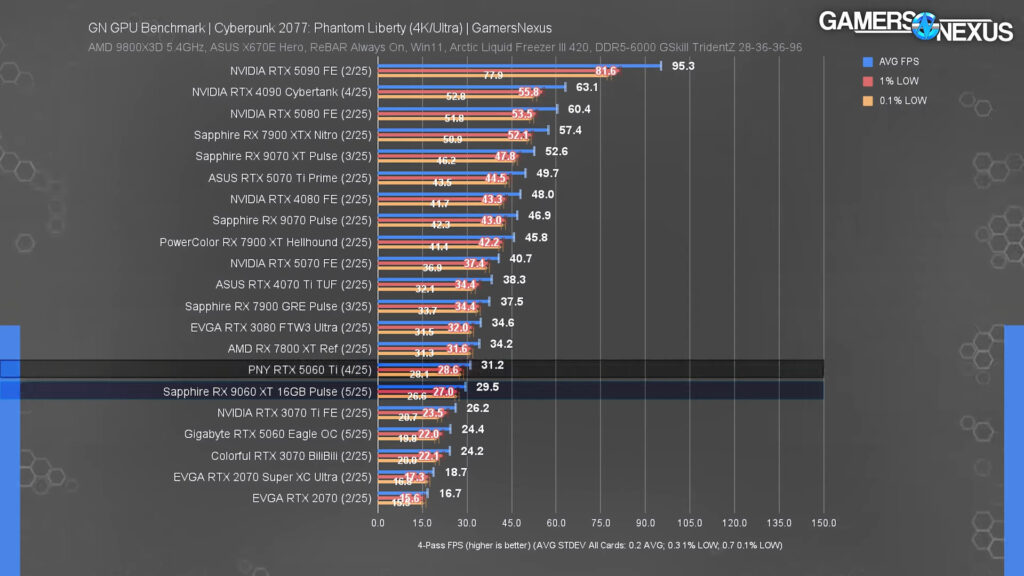Click the 52.6 average FPS value
The height and width of the screenshot is (576, 1024).
556,151
